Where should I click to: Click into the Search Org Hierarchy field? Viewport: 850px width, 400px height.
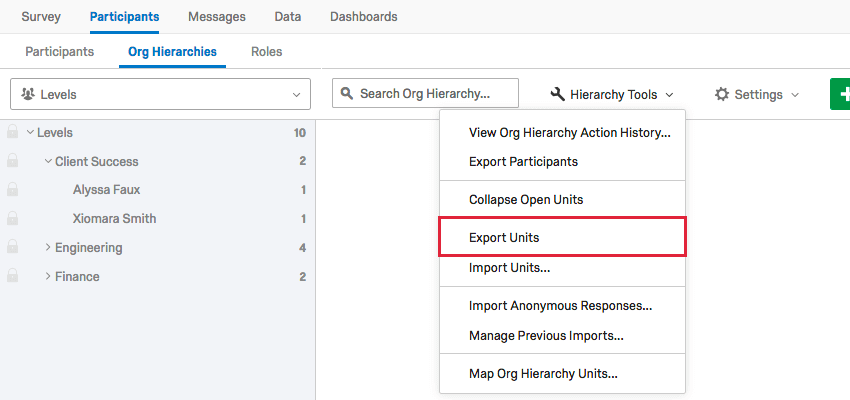pos(435,94)
